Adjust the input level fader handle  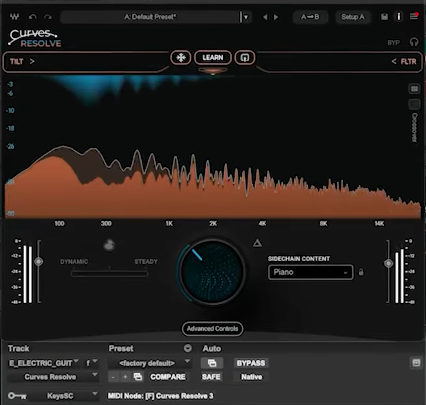(x=39, y=262)
